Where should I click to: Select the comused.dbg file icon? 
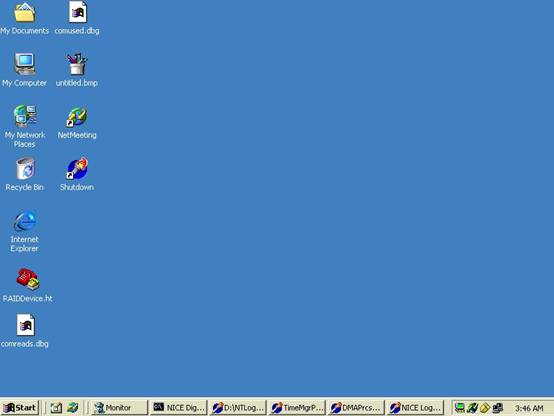click(78, 12)
